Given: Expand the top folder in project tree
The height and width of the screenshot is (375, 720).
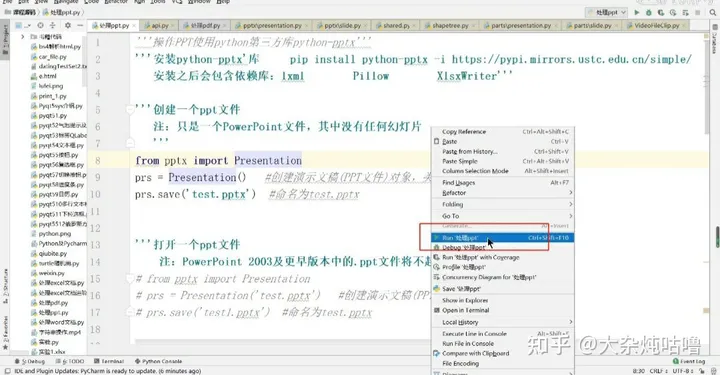Looking at the screenshot, I should pyautogui.click(x=22, y=36).
